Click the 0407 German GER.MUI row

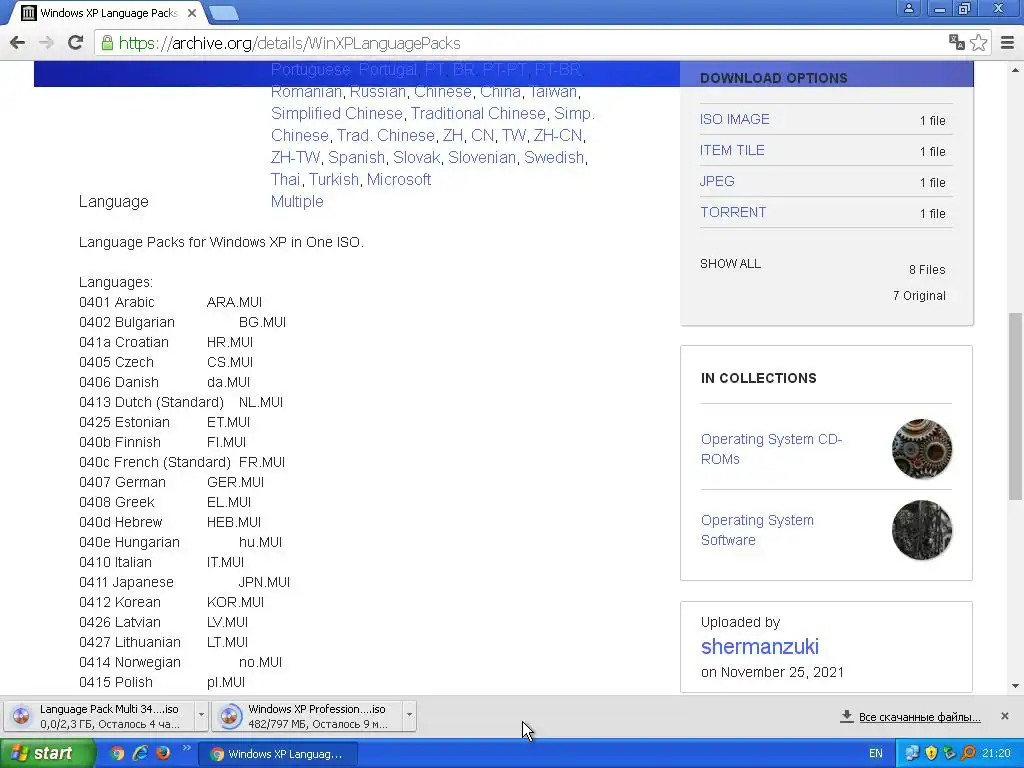point(172,483)
